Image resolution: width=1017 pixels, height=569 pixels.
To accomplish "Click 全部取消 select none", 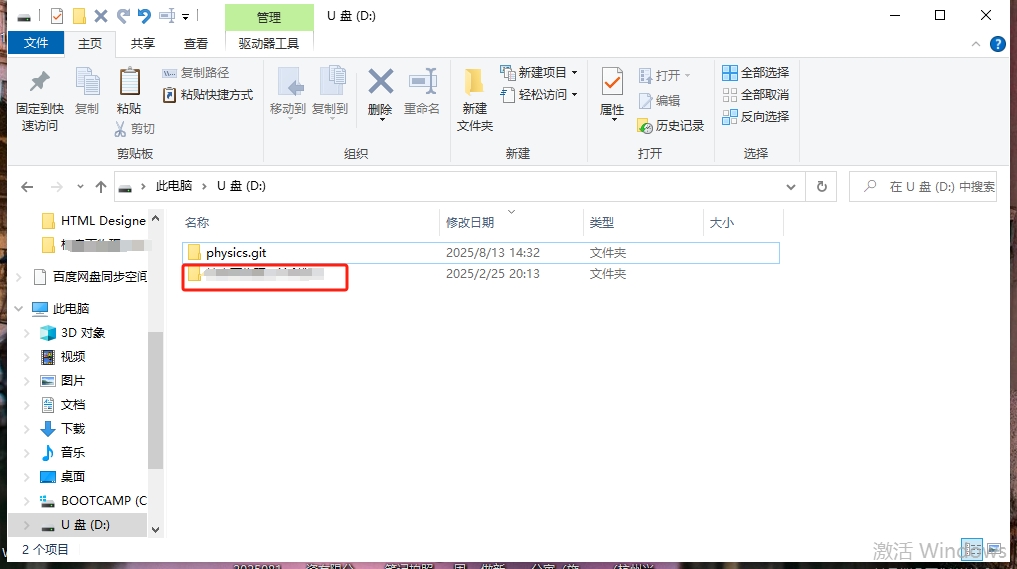I will 756,95.
